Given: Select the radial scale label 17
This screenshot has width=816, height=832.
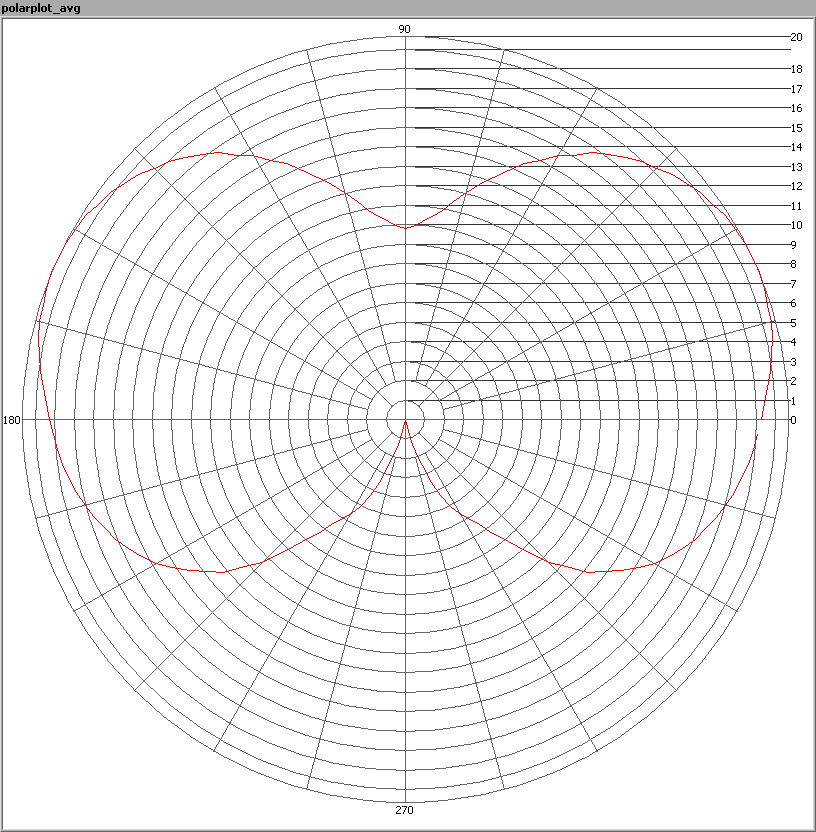Looking at the screenshot, I should tap(796, 89).
